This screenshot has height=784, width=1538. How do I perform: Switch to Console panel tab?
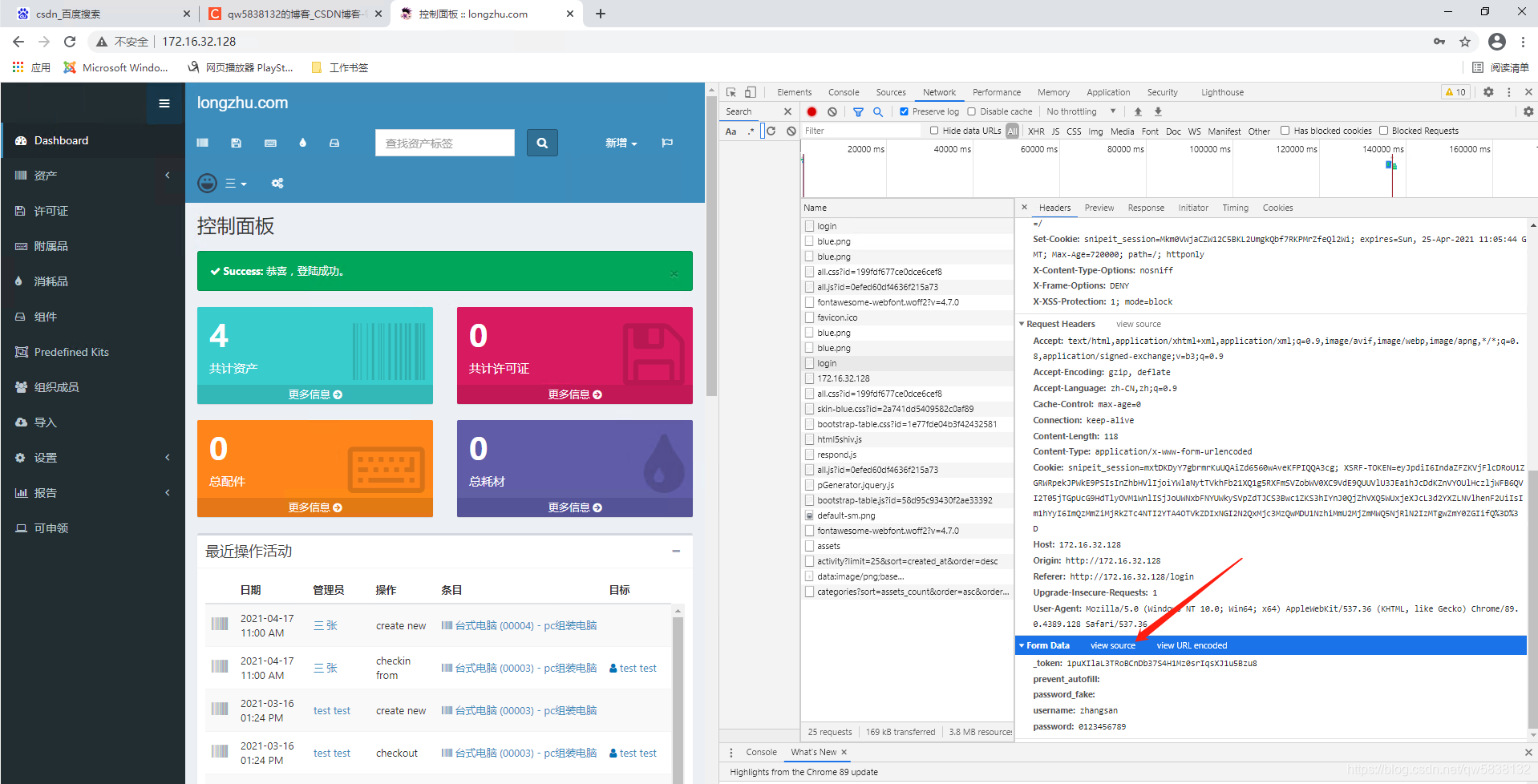pyautogui.click(x=844, y=92)
